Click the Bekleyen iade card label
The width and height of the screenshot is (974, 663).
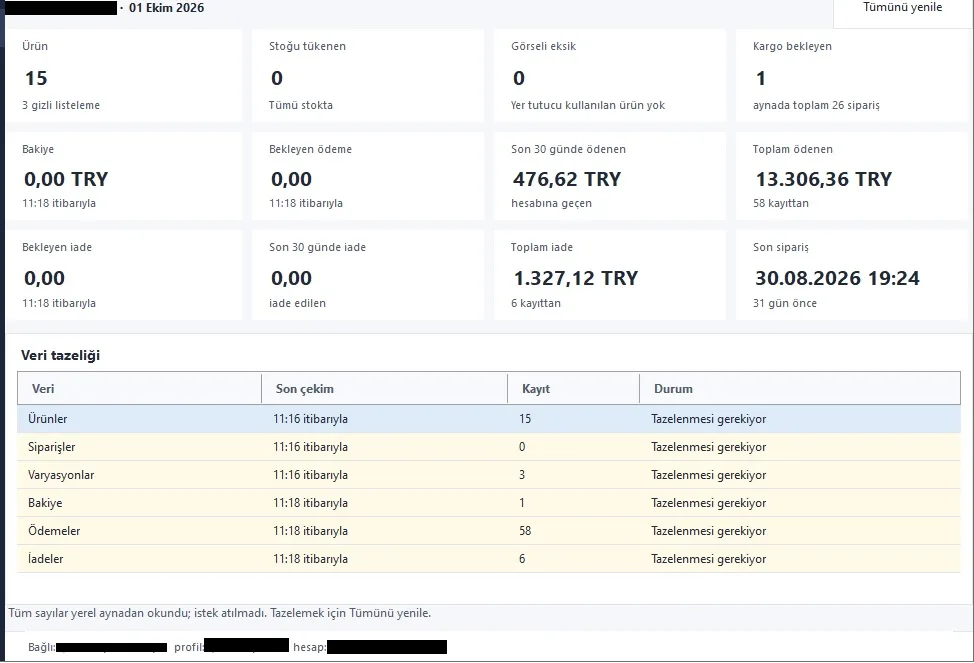57,247
